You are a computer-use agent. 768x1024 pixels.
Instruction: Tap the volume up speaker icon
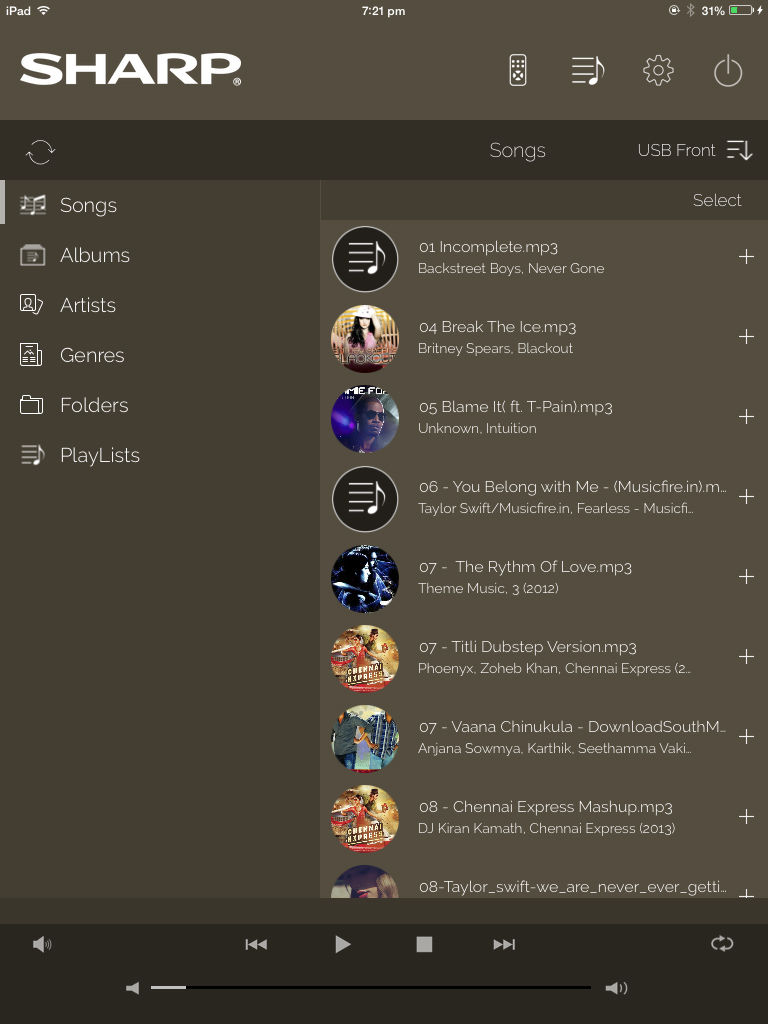616,988
